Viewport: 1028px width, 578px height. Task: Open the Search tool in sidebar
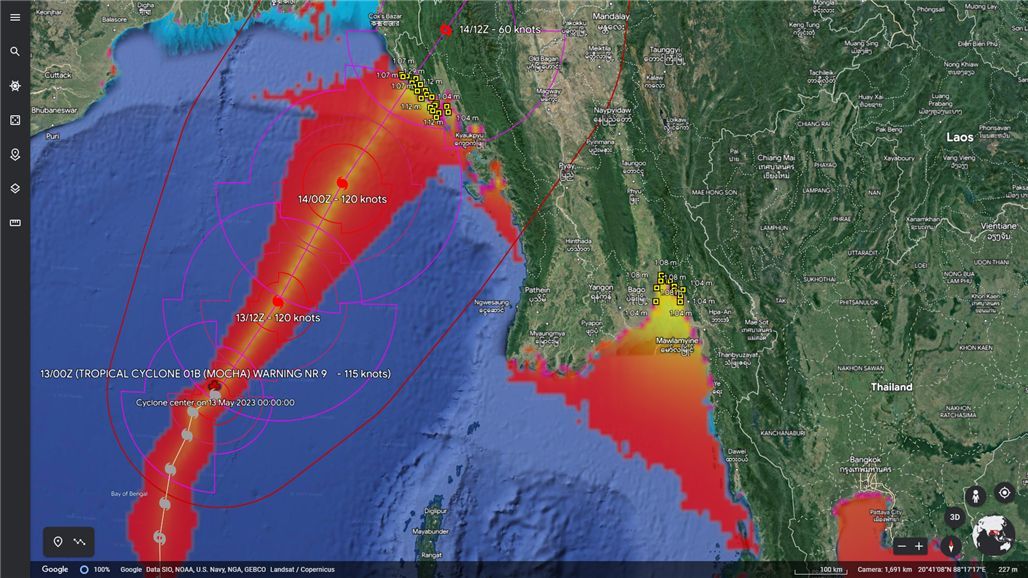(x=15, y=51)
